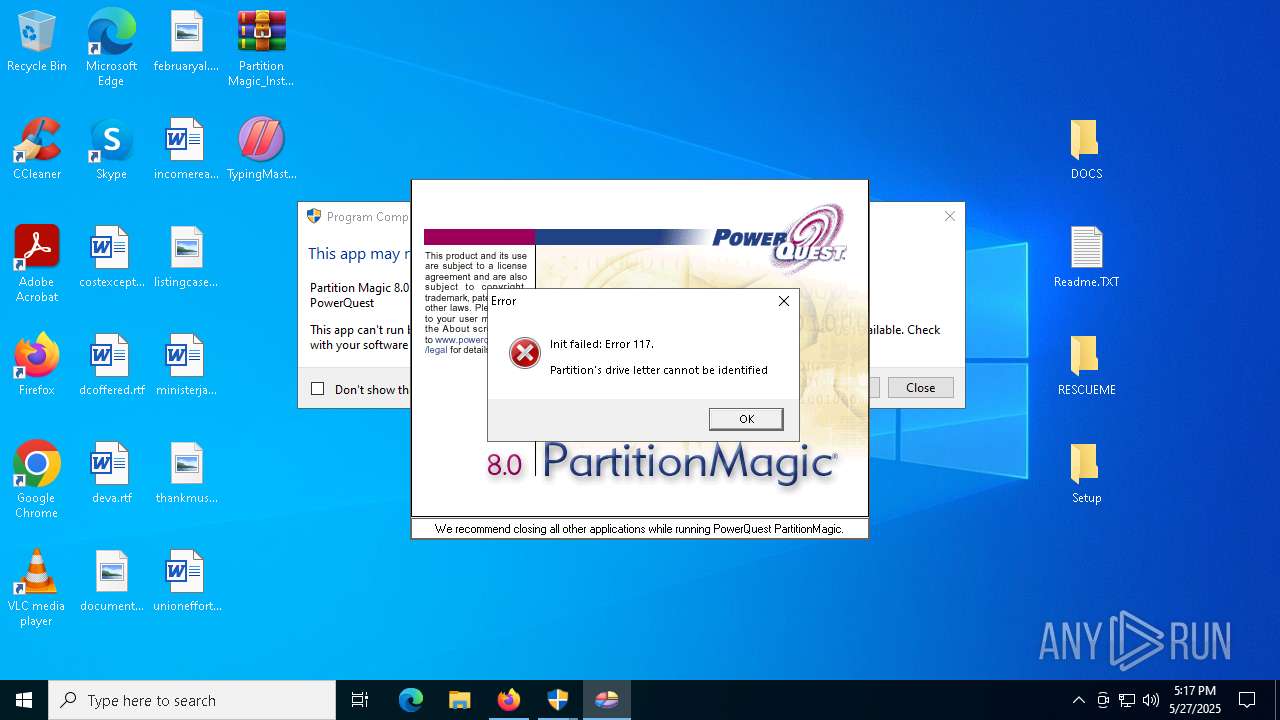Select the deva.rtf document icon

click(x=111, y=474)
